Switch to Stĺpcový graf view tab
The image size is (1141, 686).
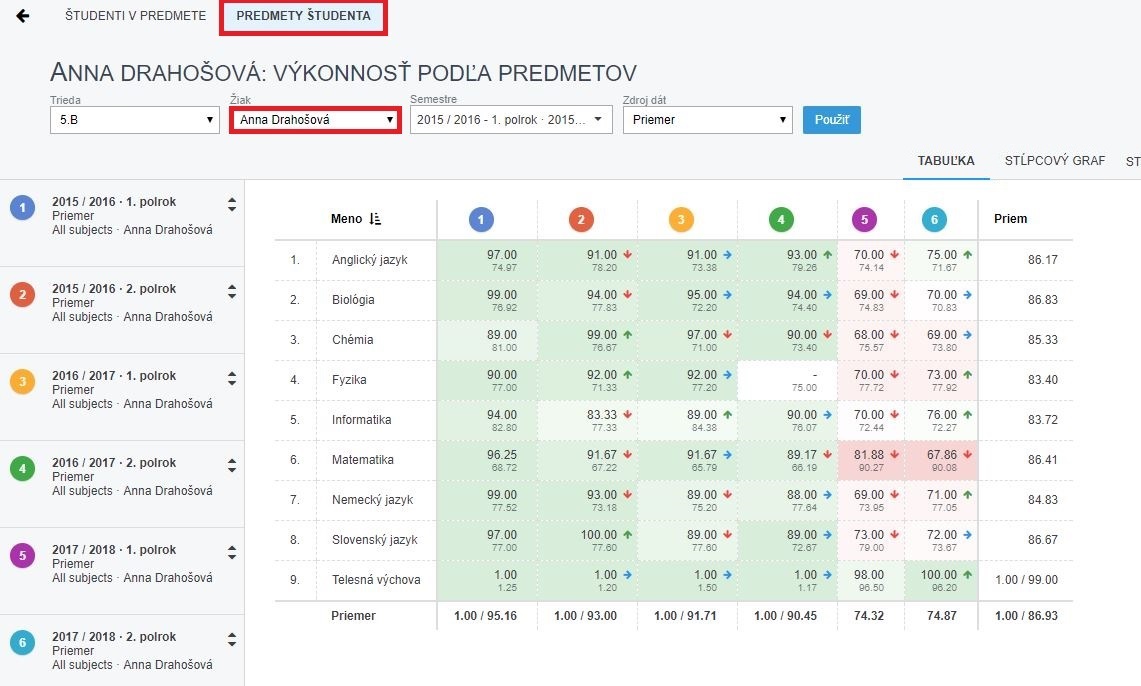pyautogui.click(x=1056, y=161)
